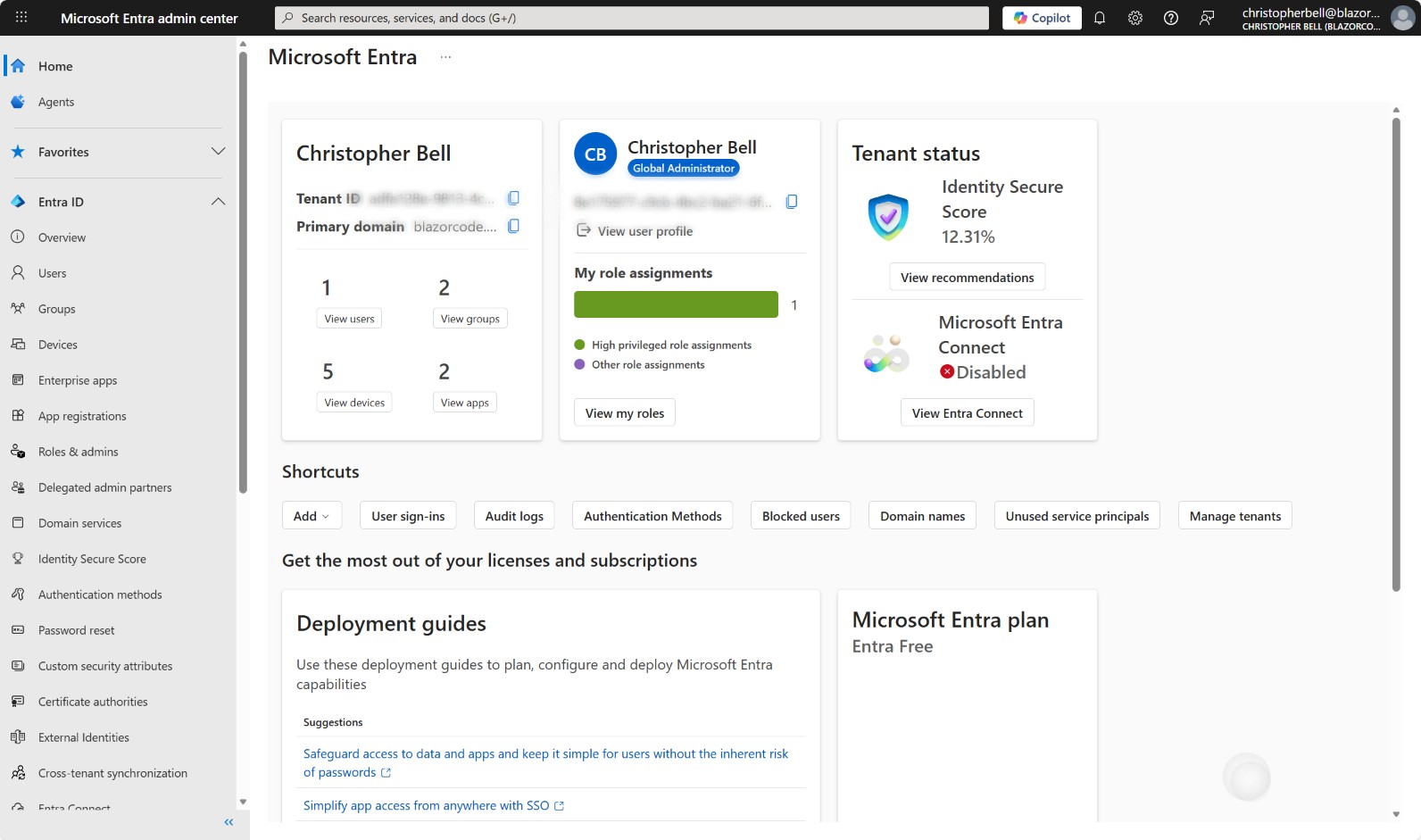Open the Audit logs shortcut
This screenshot has width=1421, height=840.
[x=514, y=516]
